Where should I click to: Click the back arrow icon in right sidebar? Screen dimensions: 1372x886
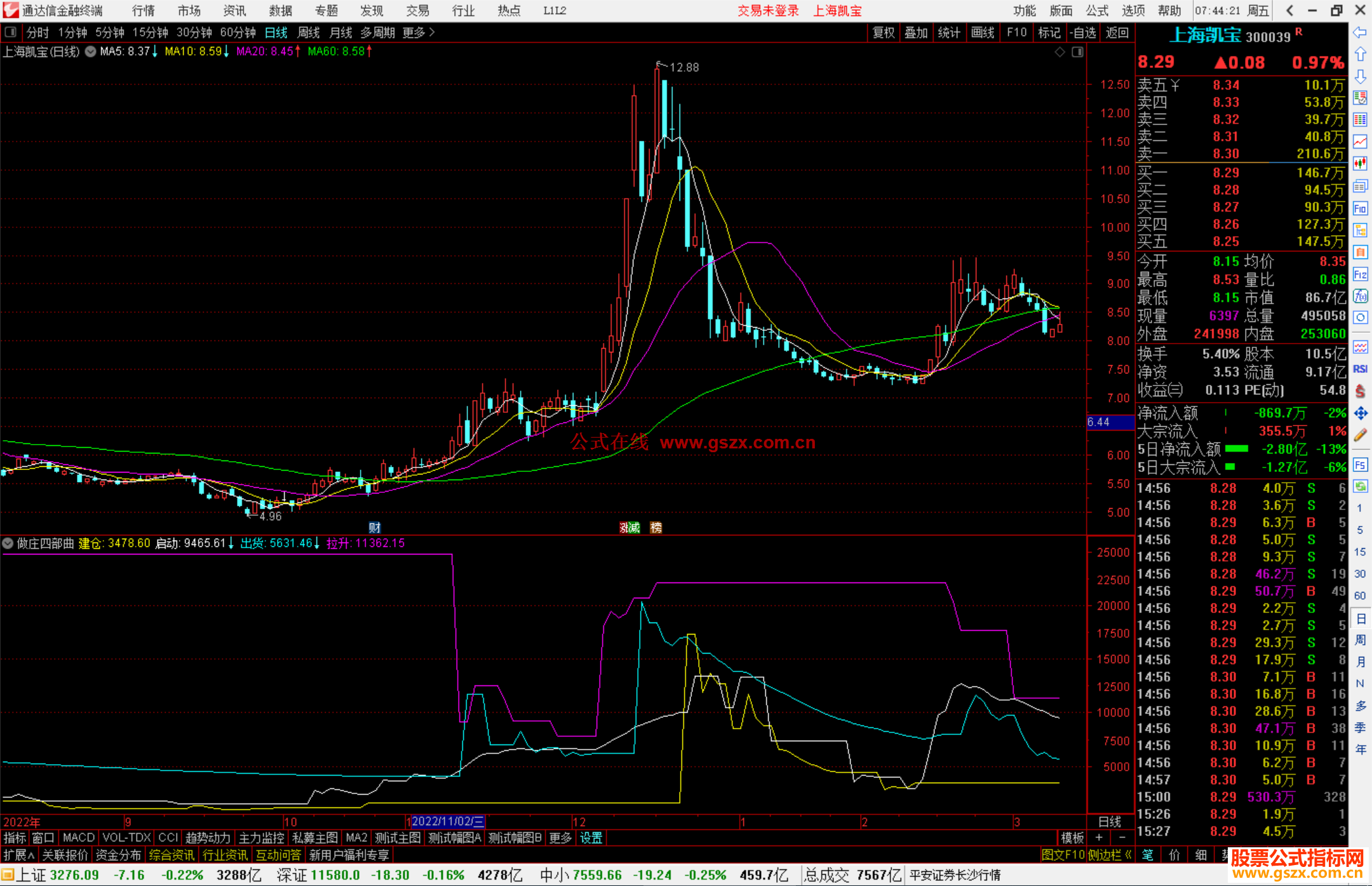pos(1360,32)
